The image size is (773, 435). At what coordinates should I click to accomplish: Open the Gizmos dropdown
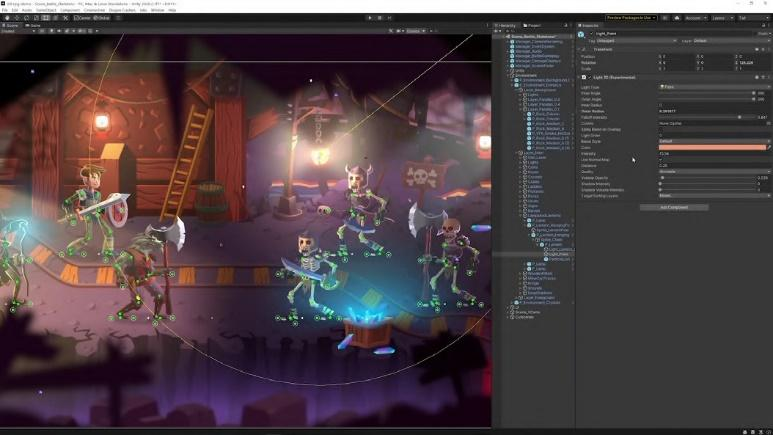coord(416,31)
